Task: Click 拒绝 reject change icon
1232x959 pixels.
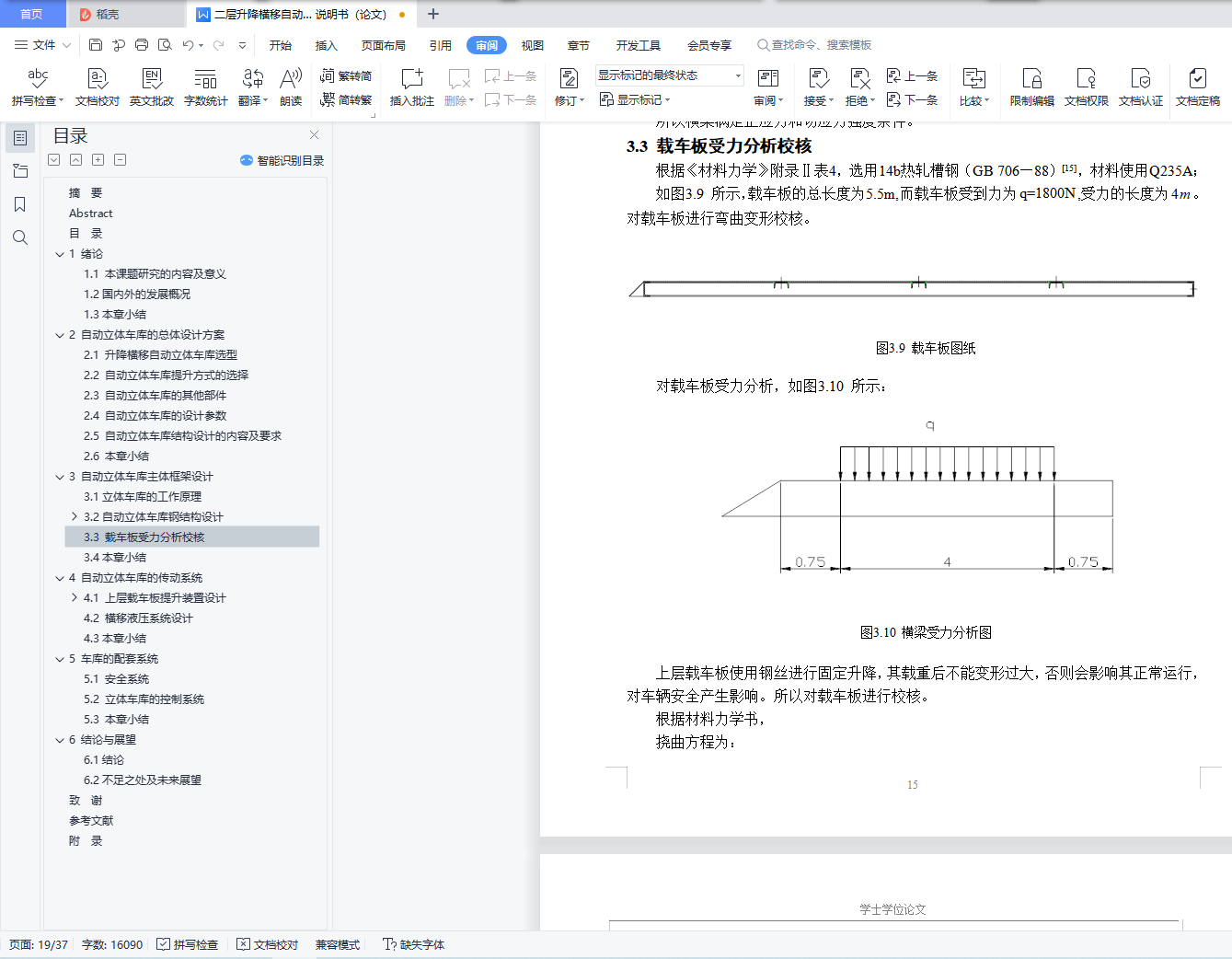Action: coord(859,79)
